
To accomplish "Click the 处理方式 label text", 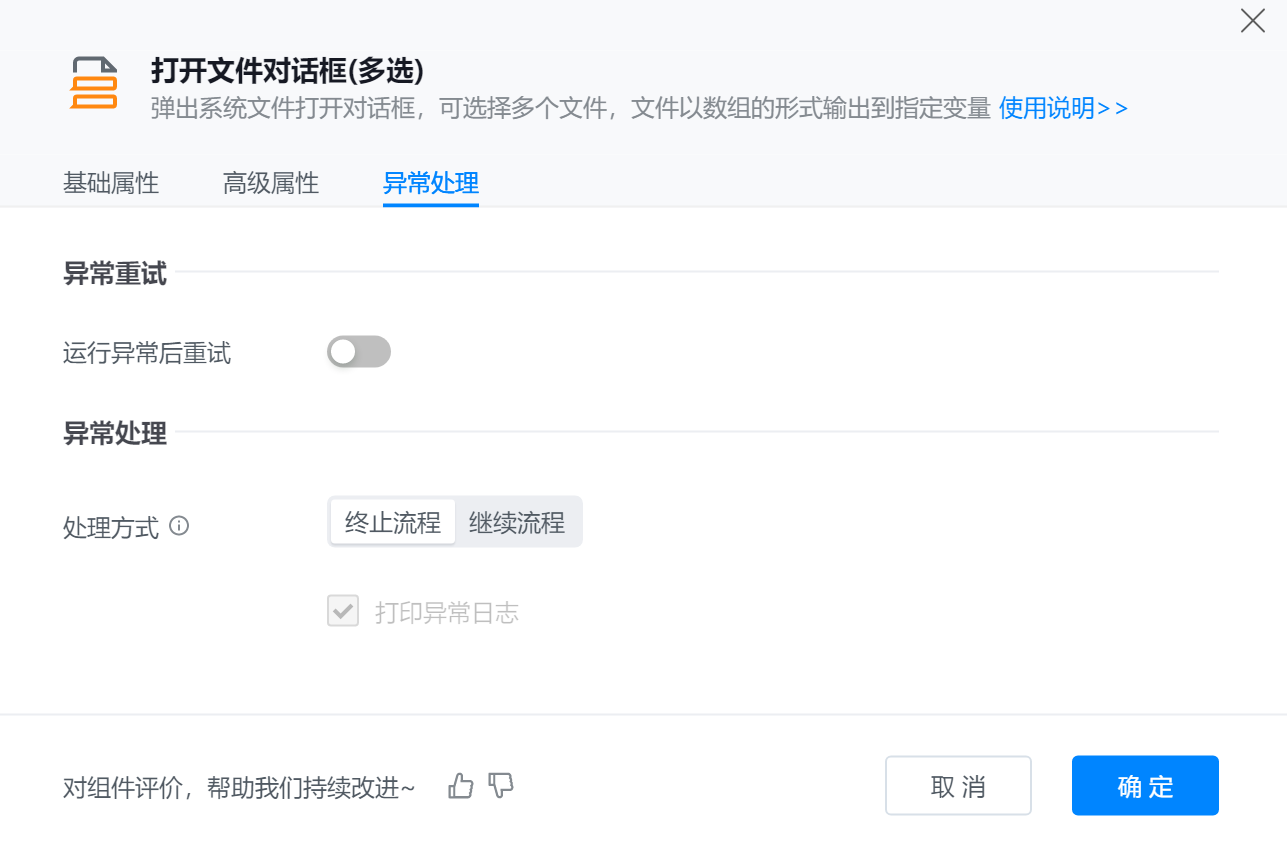I will click(x=111, y=527).
